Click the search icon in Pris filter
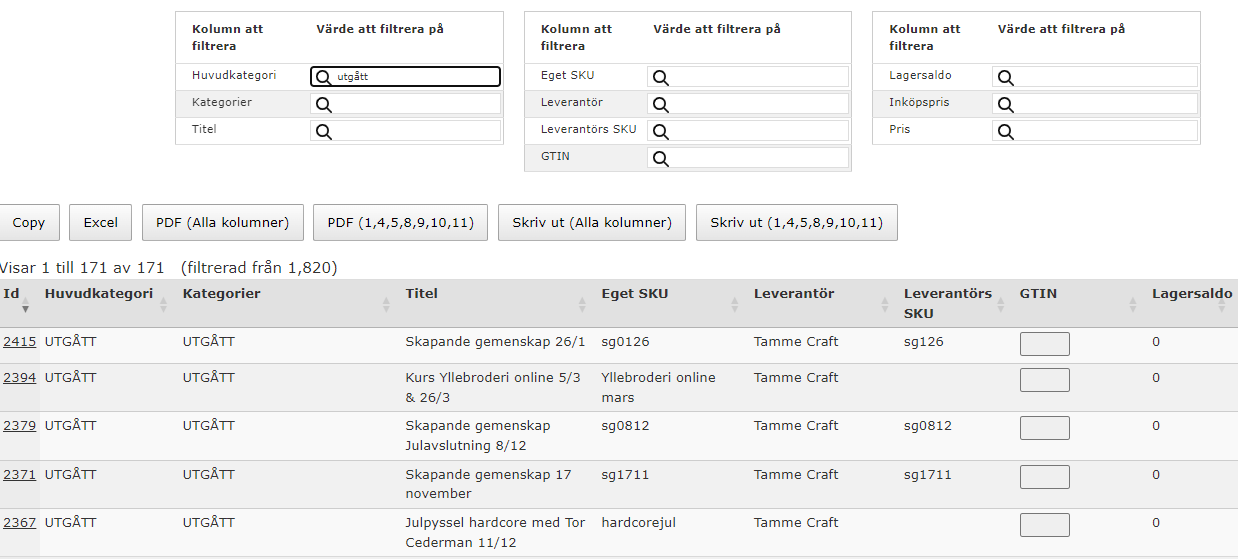 (x=1005, y=131)
